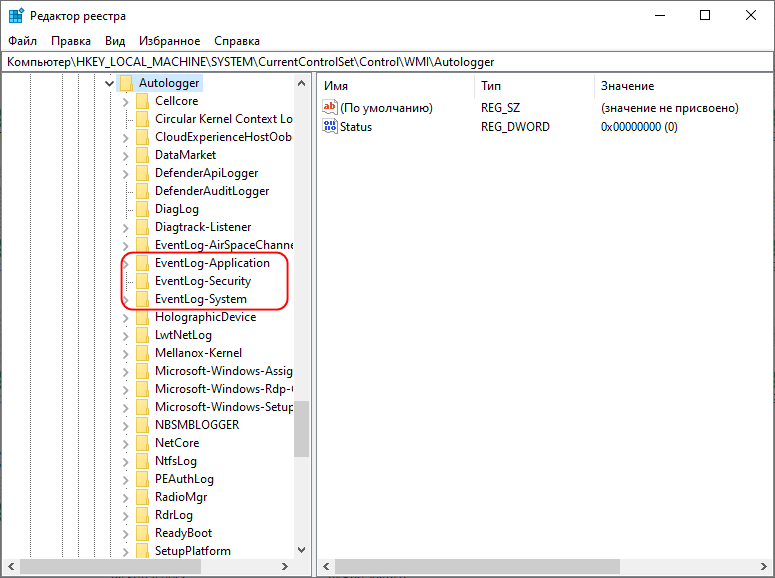
Task: Expand the DataMarket key
Action: (126, 156)
